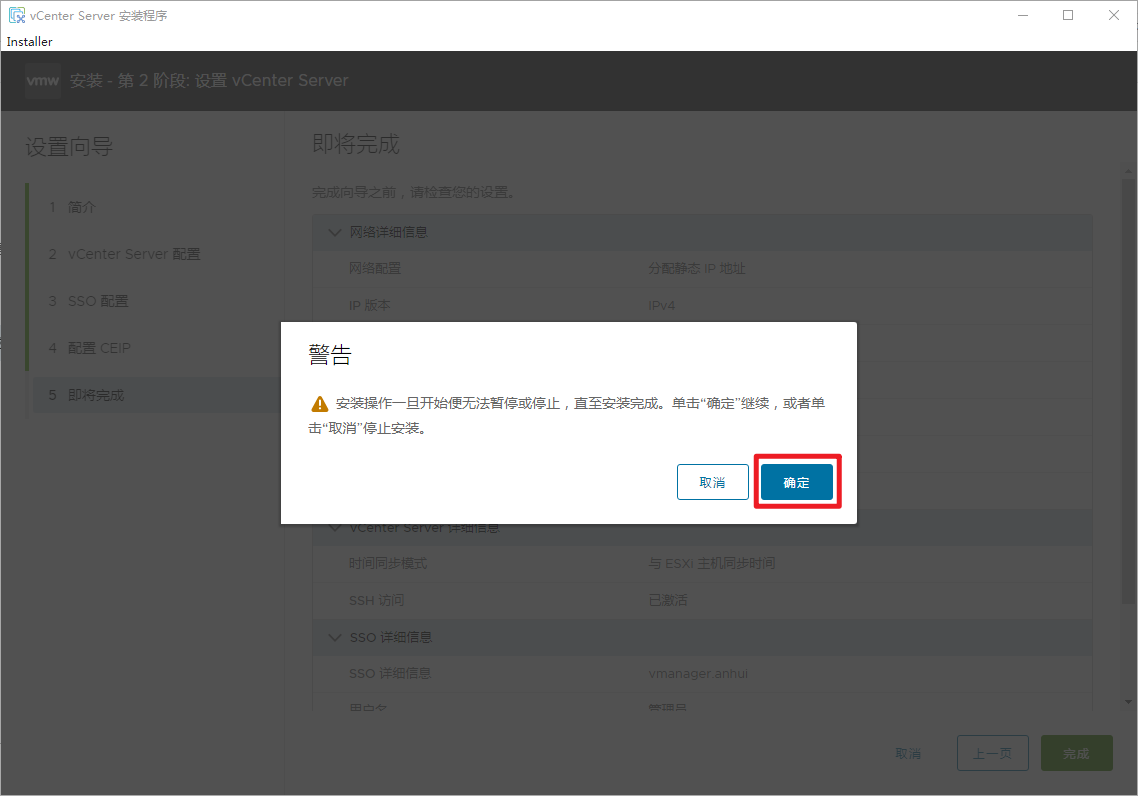1138x796 pixels.
Task: Go to wizard step 1 简介
Action: (82, 207)
